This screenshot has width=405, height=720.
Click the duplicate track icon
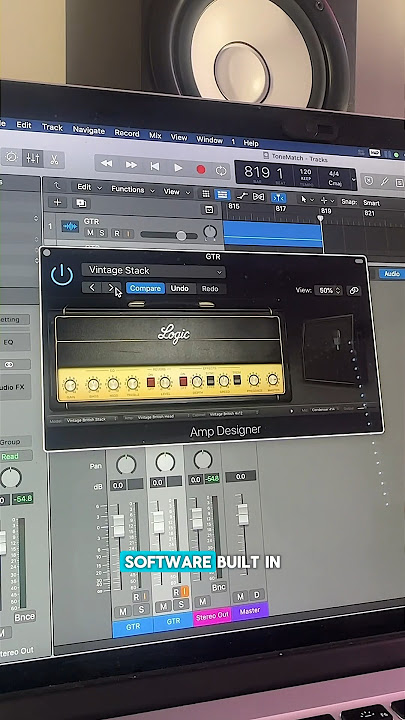[81, 203]
